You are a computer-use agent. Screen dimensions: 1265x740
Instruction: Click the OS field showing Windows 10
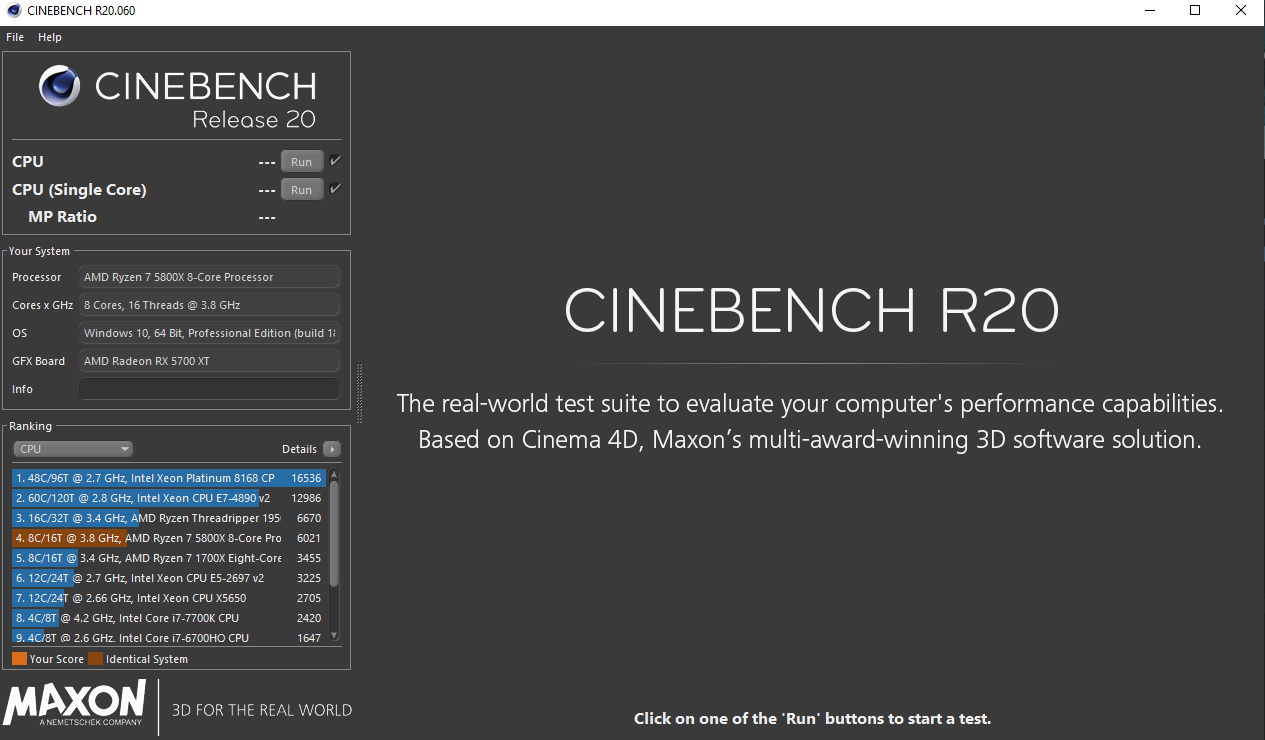click(x=210, y=333)
